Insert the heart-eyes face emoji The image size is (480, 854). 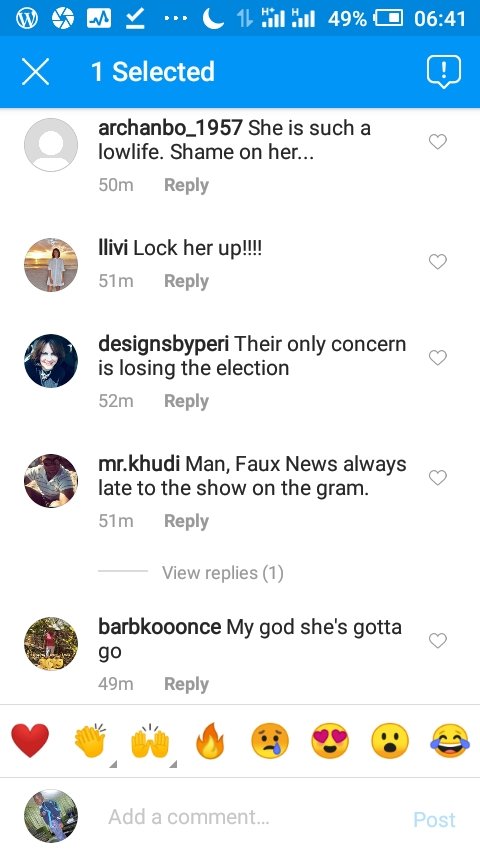(x=330, y=741)
